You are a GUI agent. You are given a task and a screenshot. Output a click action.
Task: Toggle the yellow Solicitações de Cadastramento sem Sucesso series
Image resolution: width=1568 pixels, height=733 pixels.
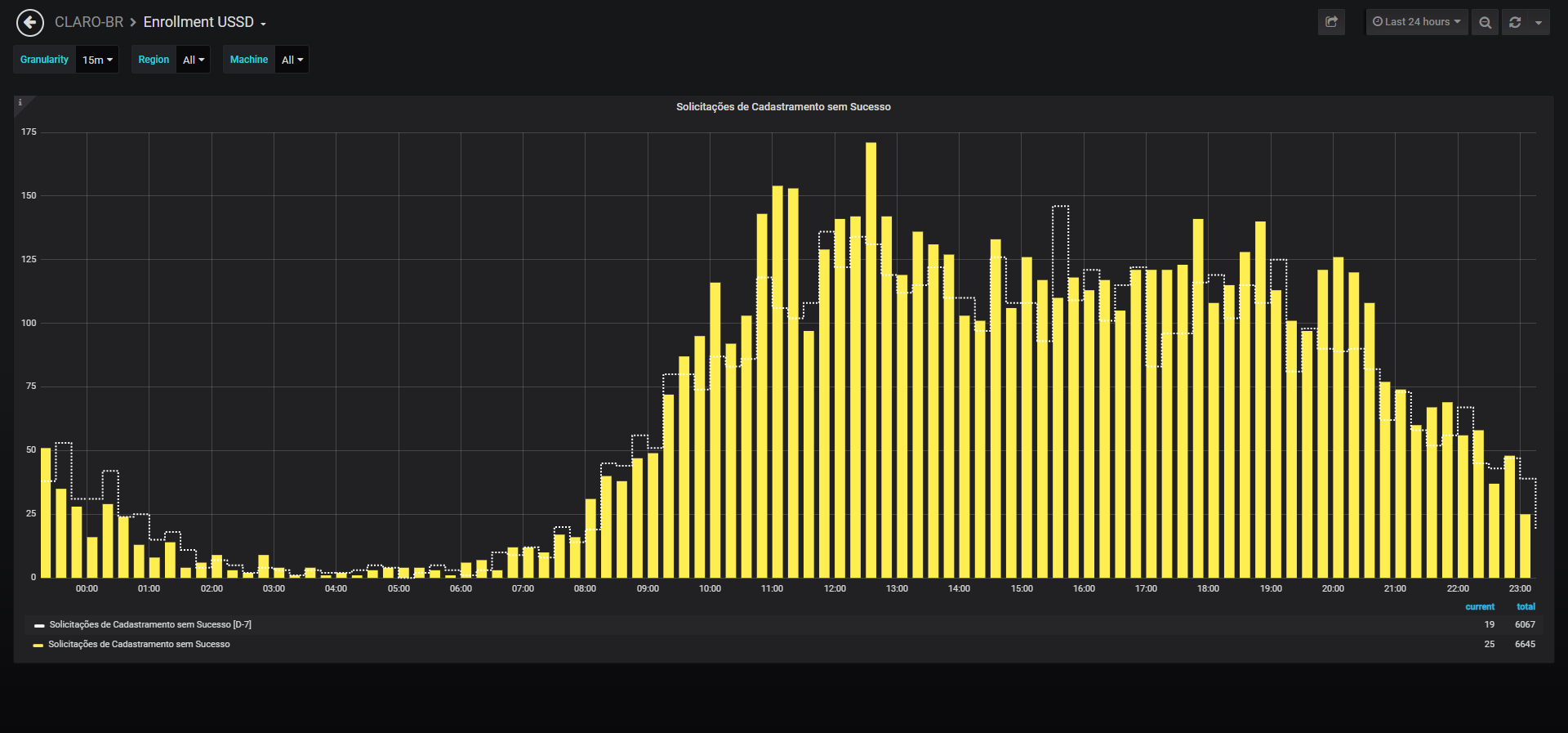pos(139,644)
